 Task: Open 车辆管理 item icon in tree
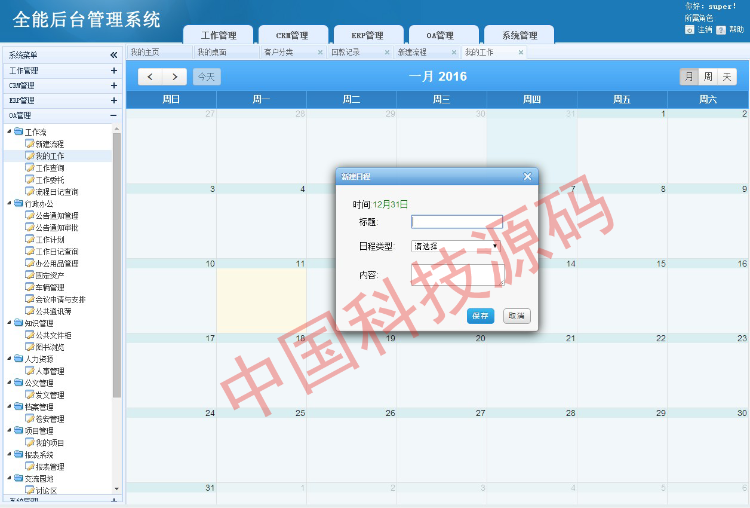[x=30, y=287]
